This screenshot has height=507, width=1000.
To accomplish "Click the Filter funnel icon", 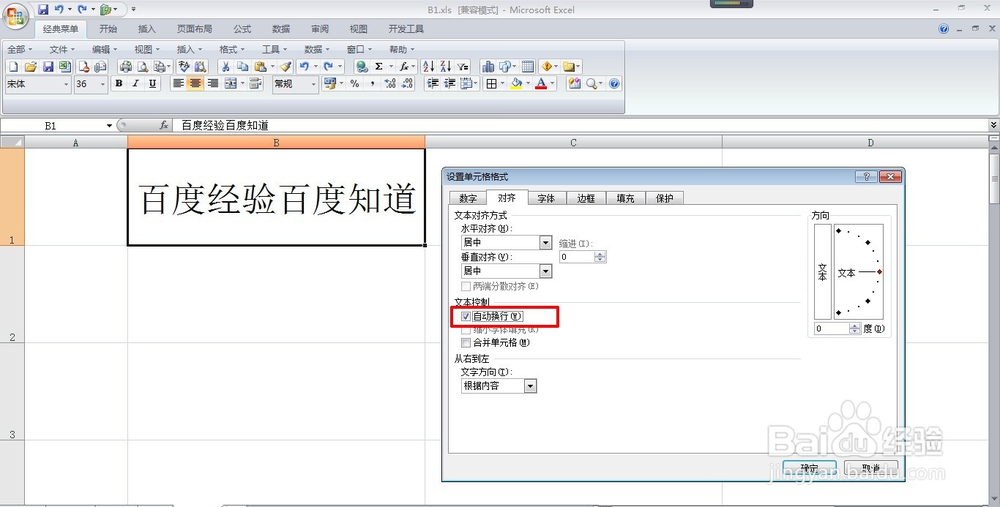I will [462, 66].
